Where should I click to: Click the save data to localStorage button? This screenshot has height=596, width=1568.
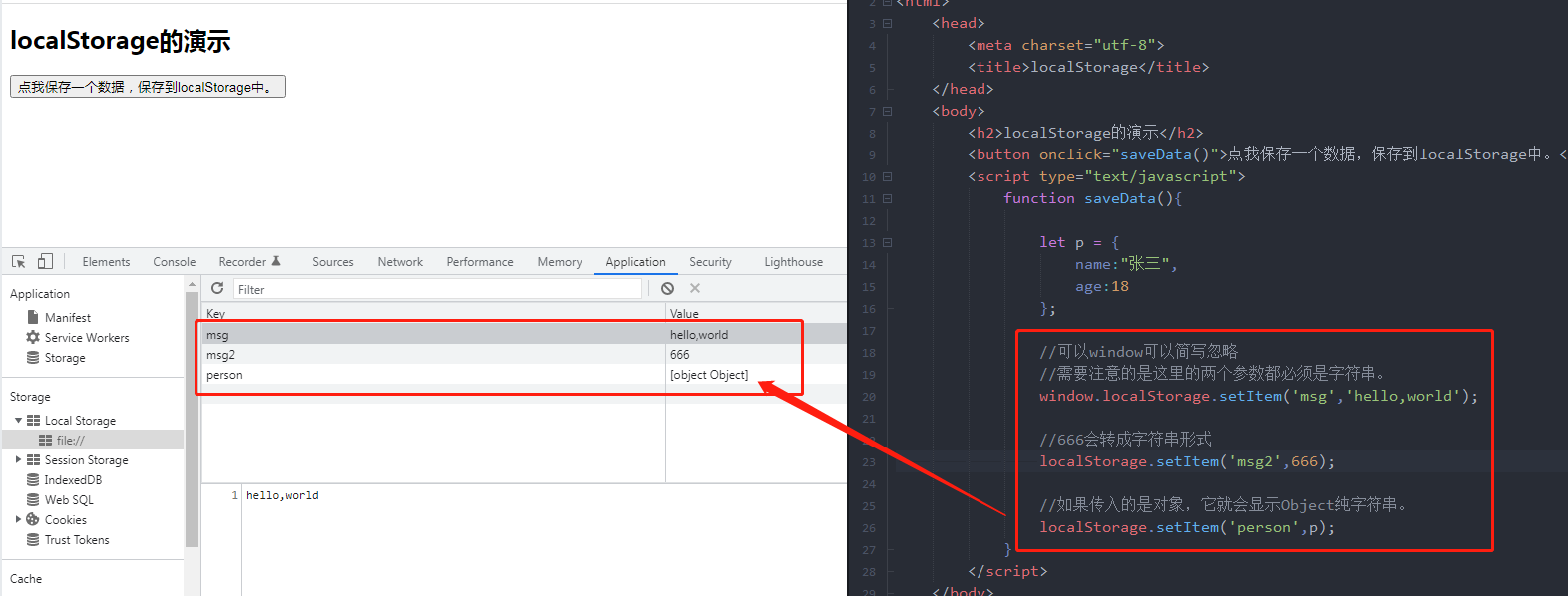tap(148, 87)
